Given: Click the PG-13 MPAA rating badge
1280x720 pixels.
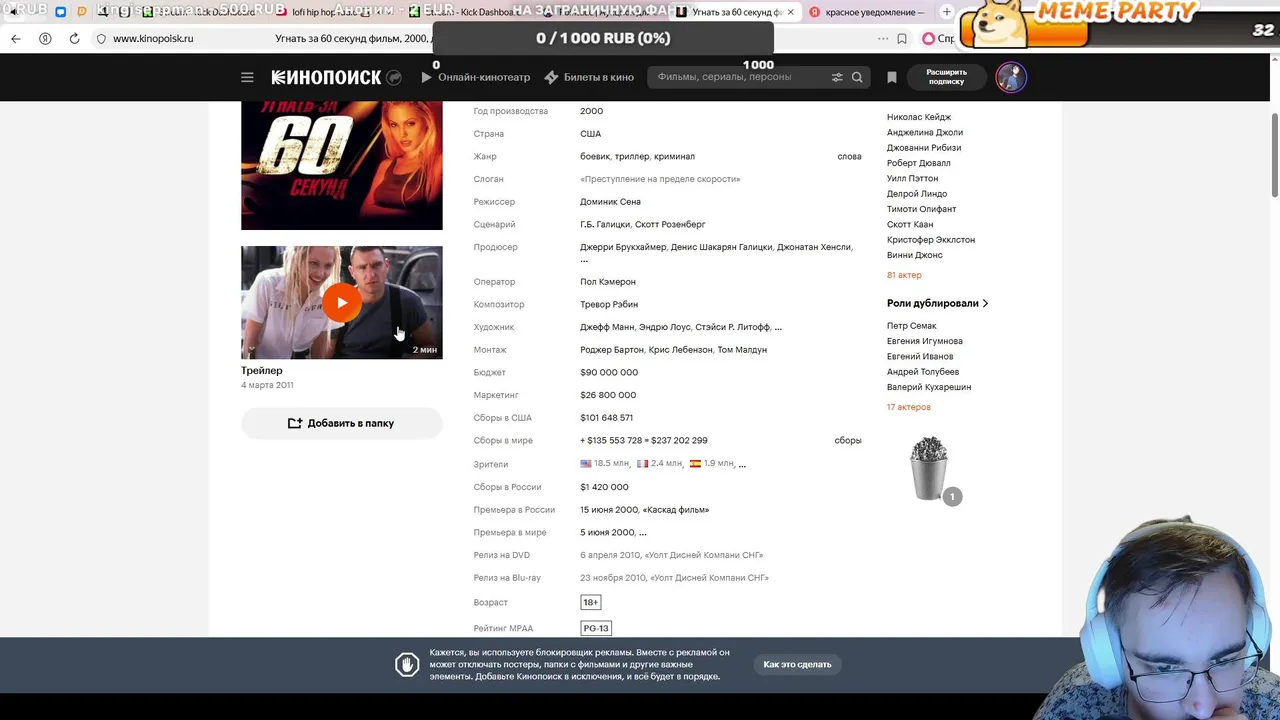Looking at the screenshot, I should 596,628.
